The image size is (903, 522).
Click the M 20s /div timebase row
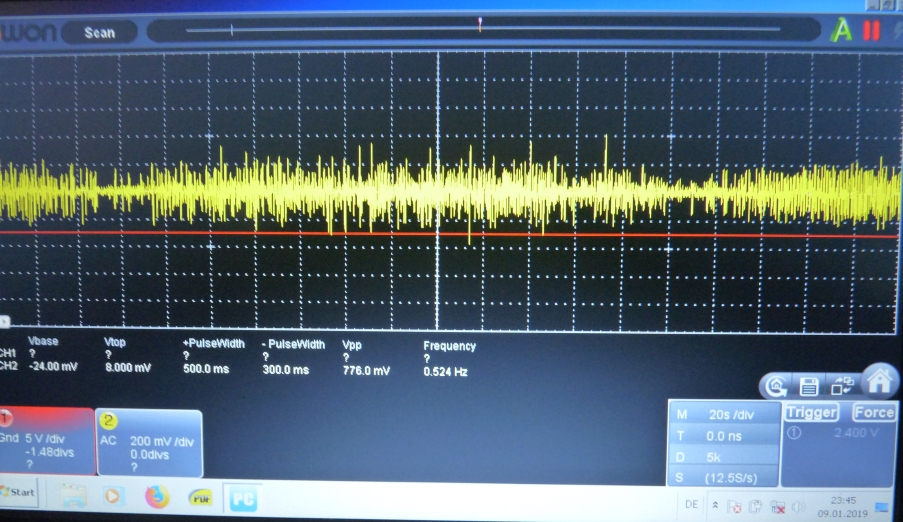coord(723,414)
